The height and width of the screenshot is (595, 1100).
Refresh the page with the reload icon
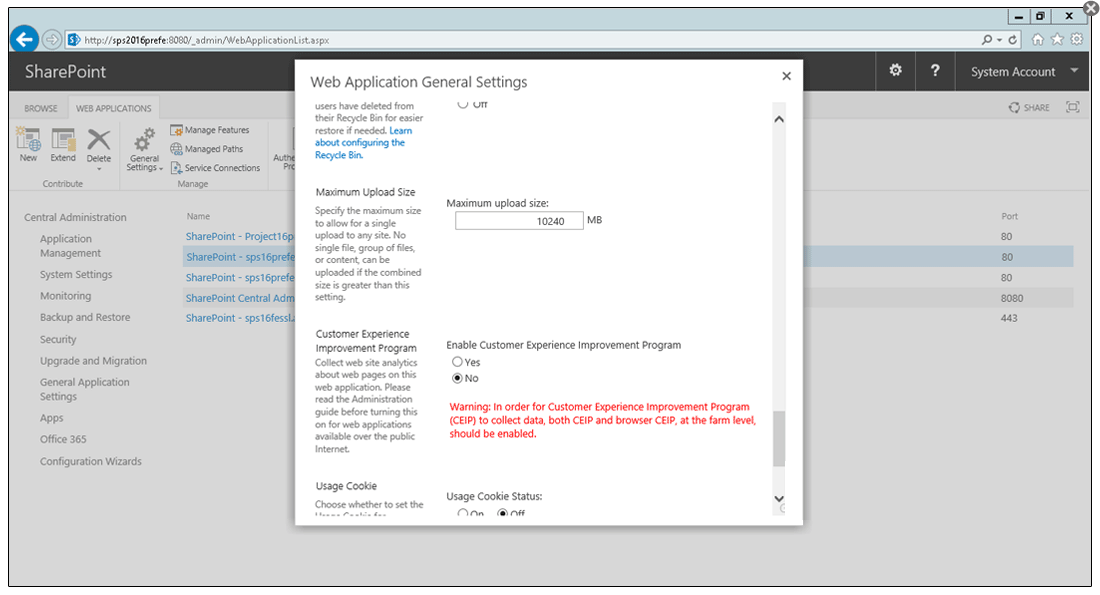[x=1013, y=40]
